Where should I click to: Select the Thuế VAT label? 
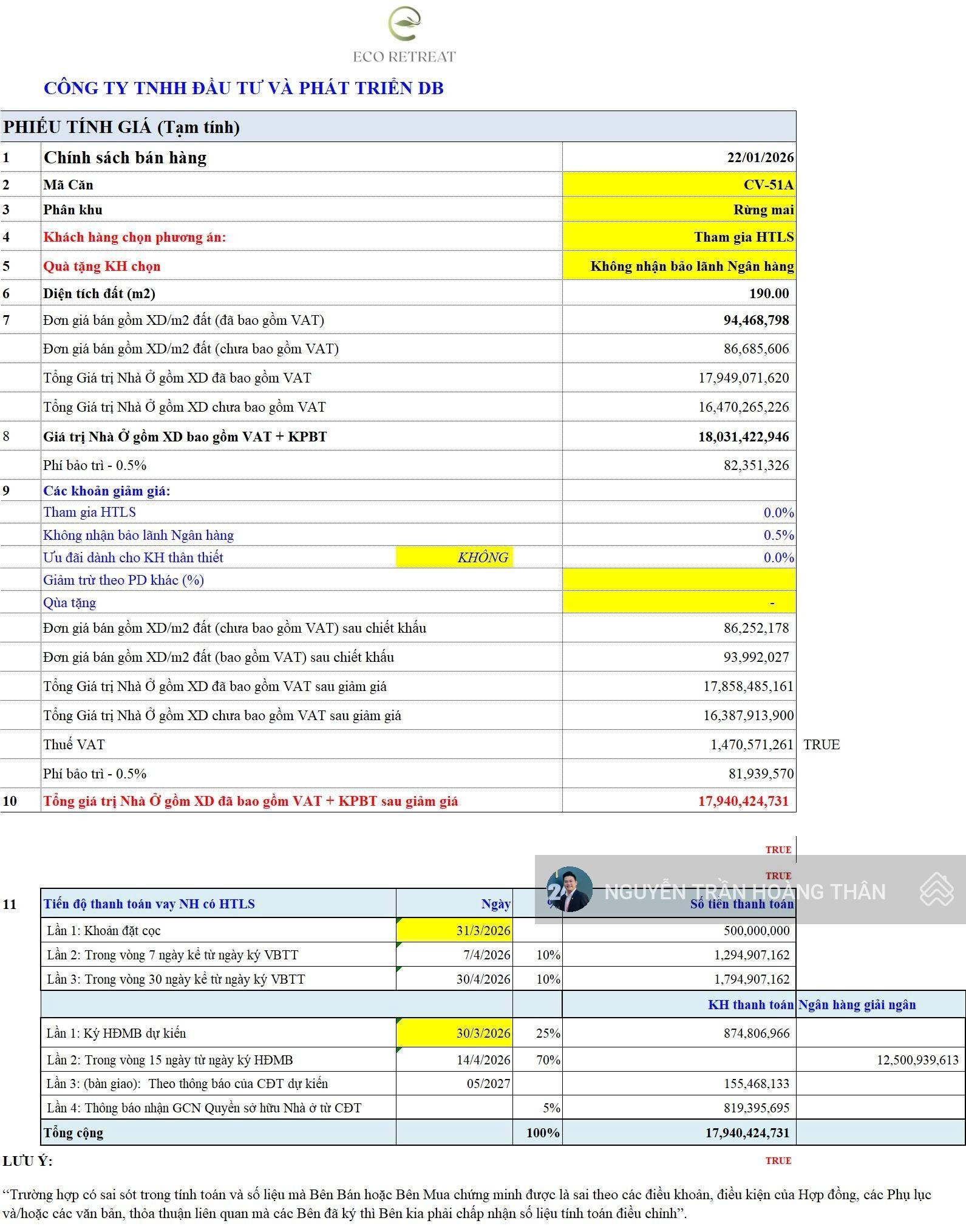click(x=73, y=744)
